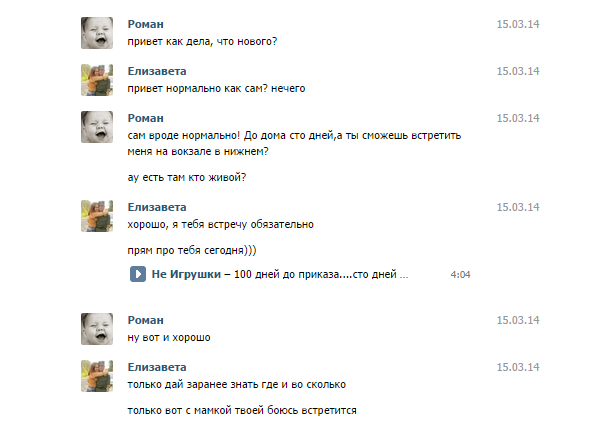The height and width of the screenshot is (431, 613).
Task: Open Роман's profile name in first message
Action: [x=145, y=24]
